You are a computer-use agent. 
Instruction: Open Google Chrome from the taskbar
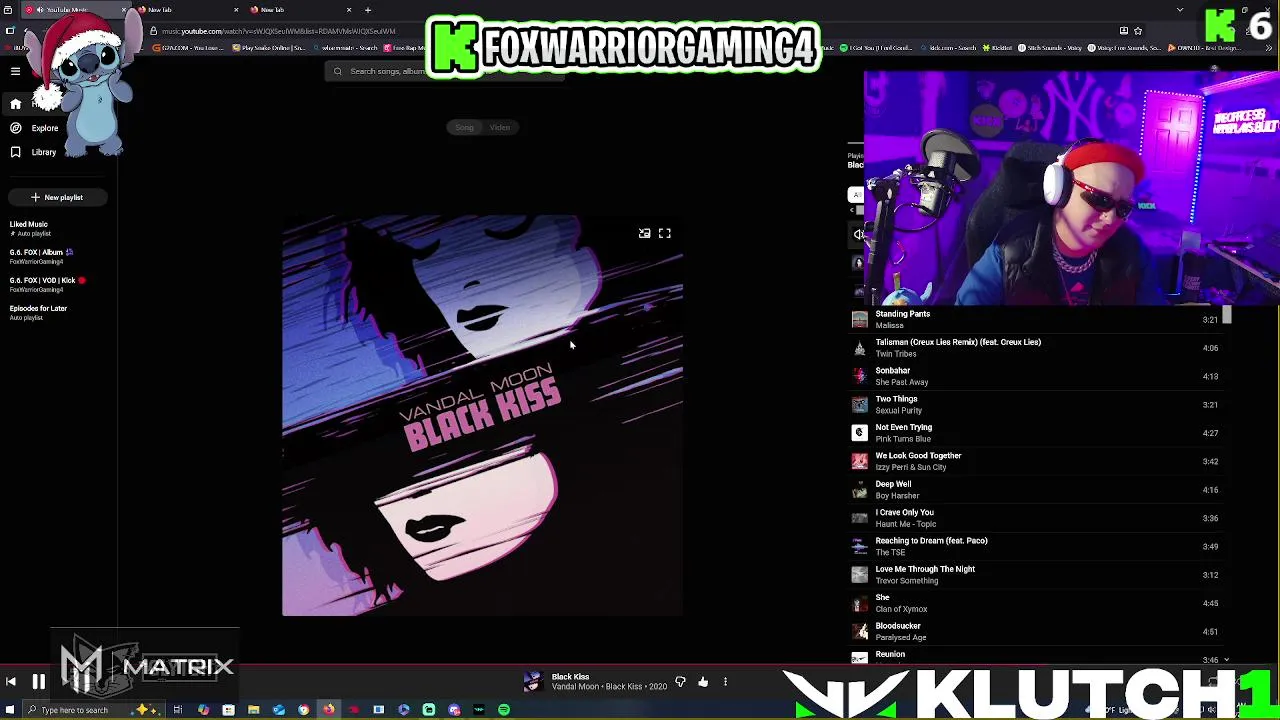coord(303,710)
